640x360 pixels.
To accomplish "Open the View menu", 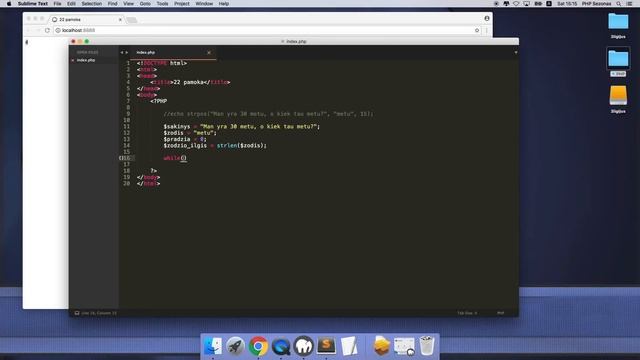I will 129,4.
